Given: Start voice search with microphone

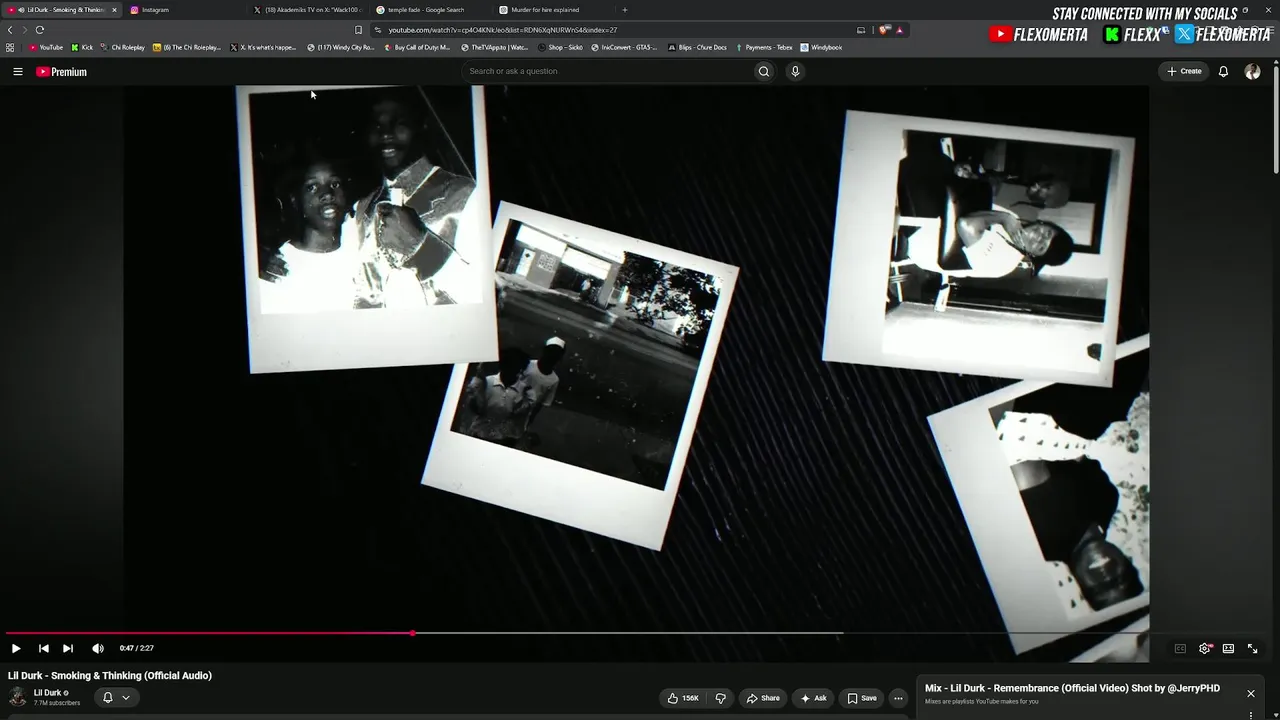Looking at the screenshot, I should [x=795, y=71].
